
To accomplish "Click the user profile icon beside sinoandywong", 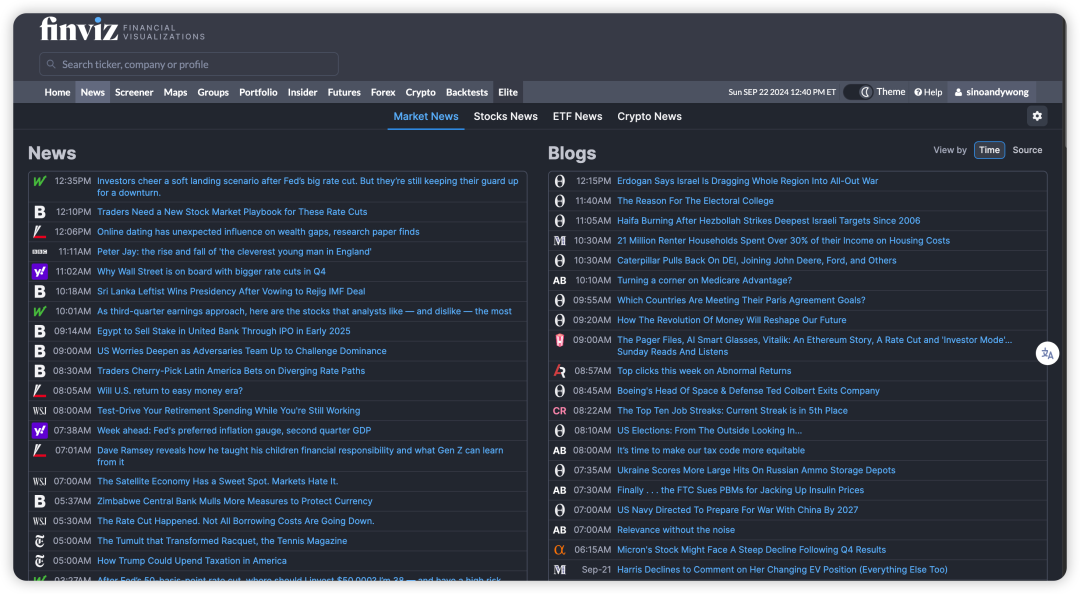I will coord(958,92).
